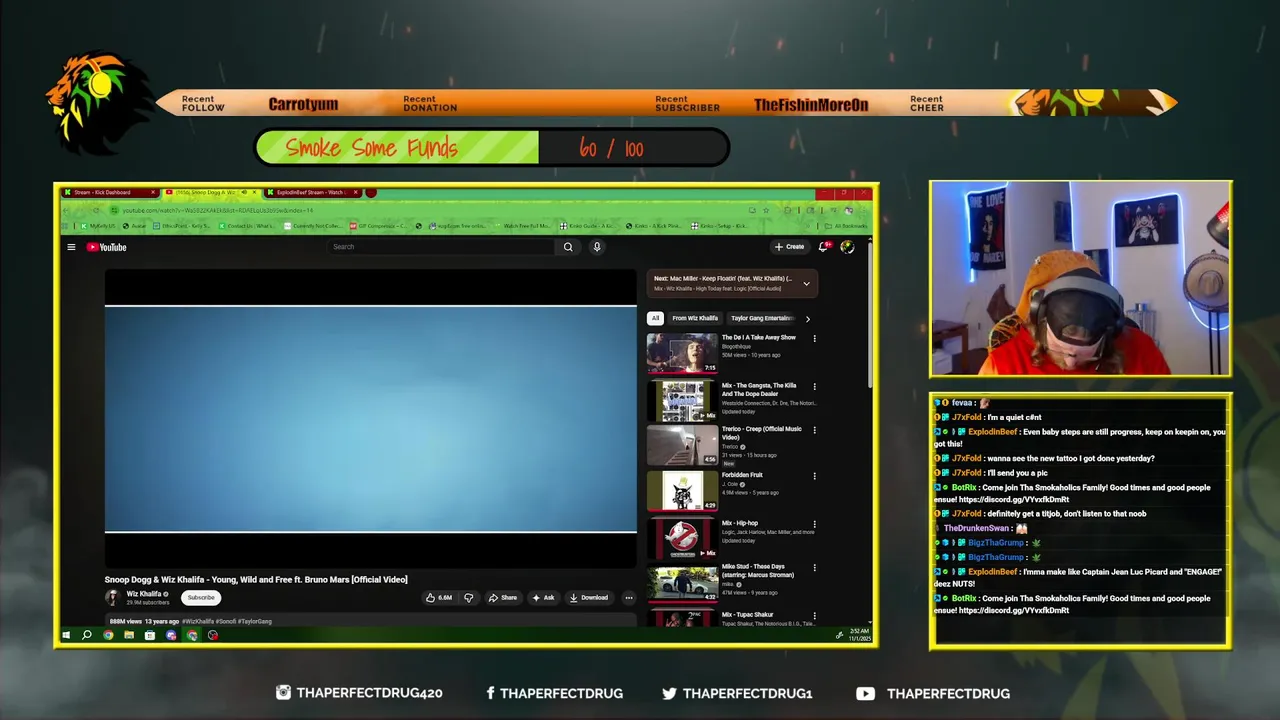
Task: Open The Do I A Take Away Show thumbnail
Action: 682,353
